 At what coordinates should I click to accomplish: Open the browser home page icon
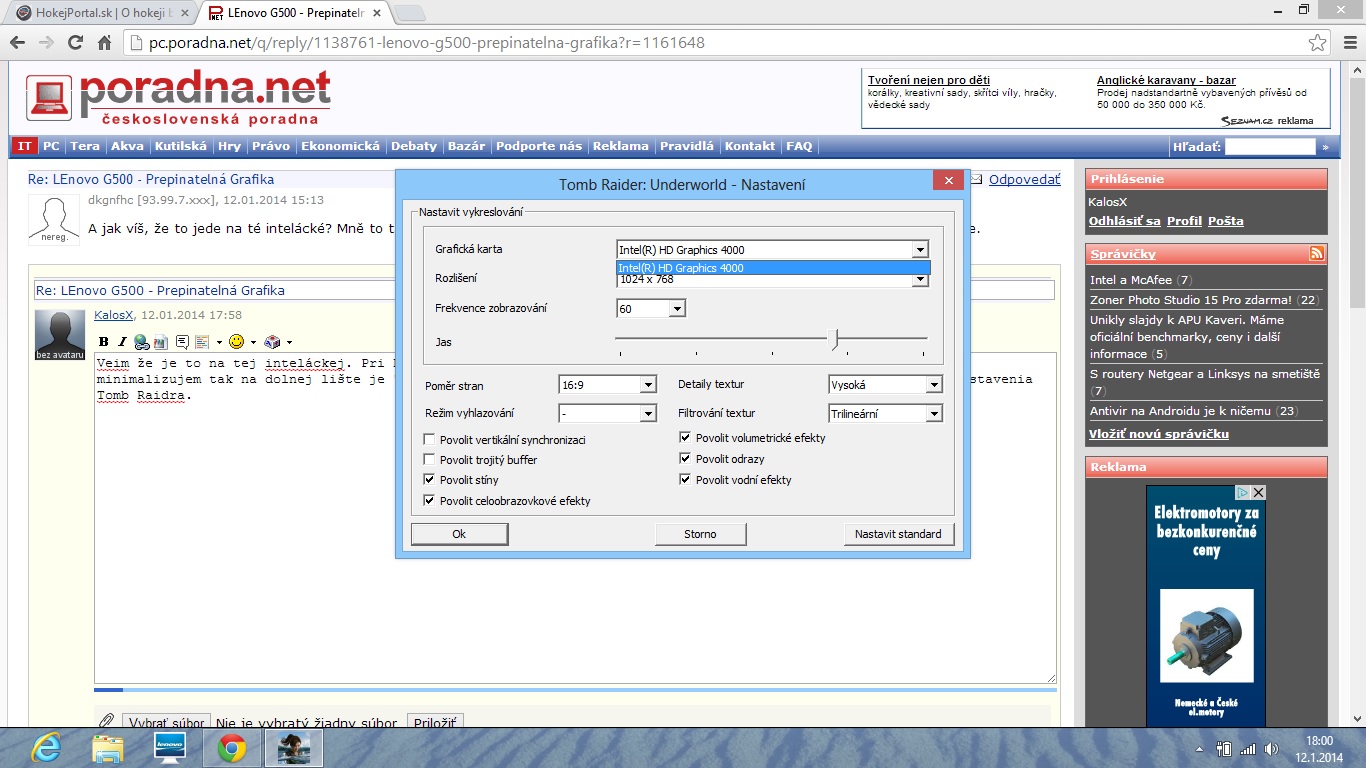coord(104,43)
